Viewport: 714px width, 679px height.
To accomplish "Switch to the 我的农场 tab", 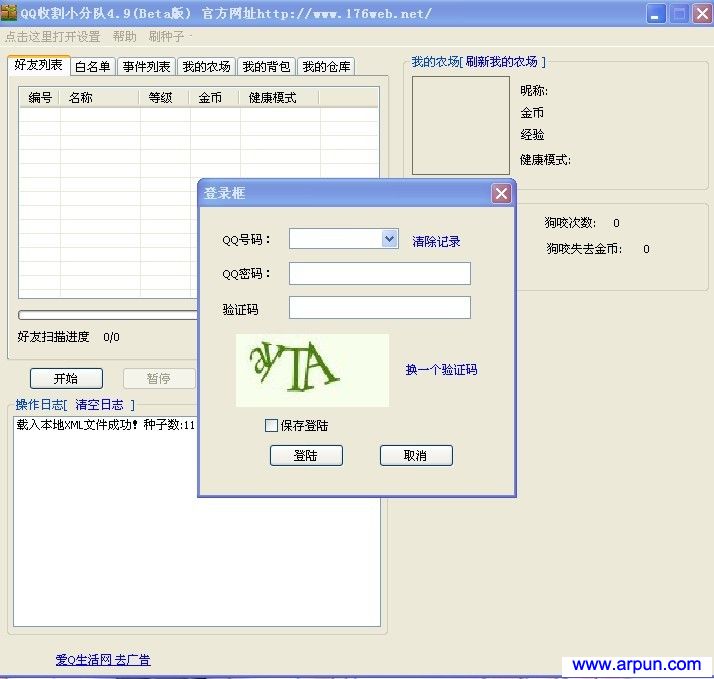I will [206, 66].
